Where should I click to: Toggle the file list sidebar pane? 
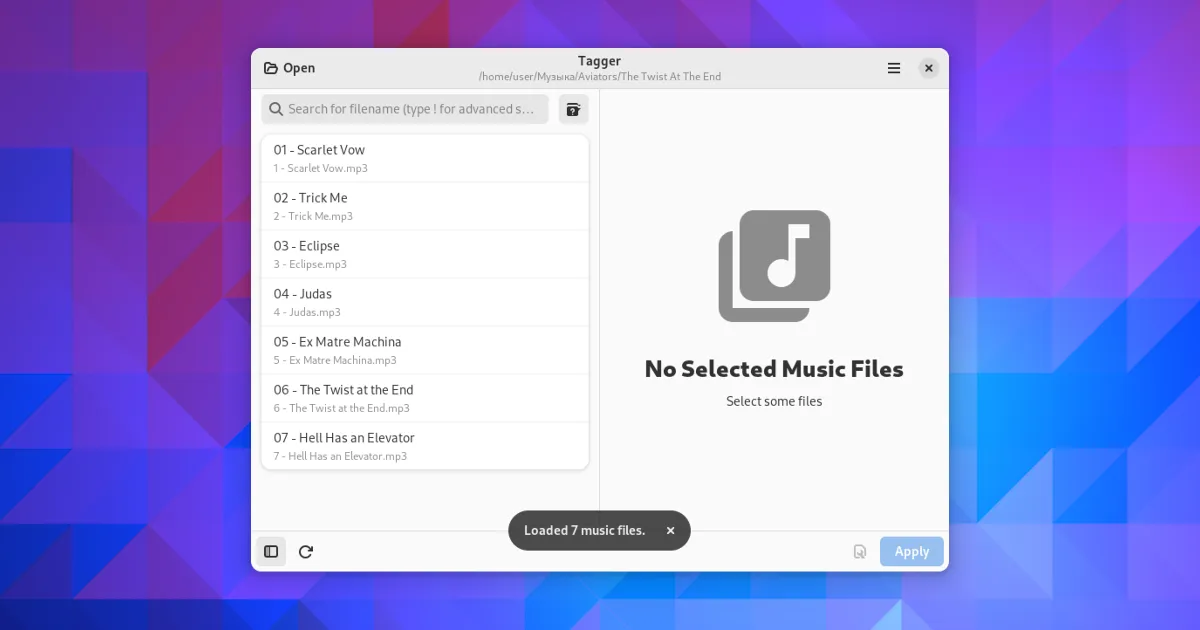271,552
